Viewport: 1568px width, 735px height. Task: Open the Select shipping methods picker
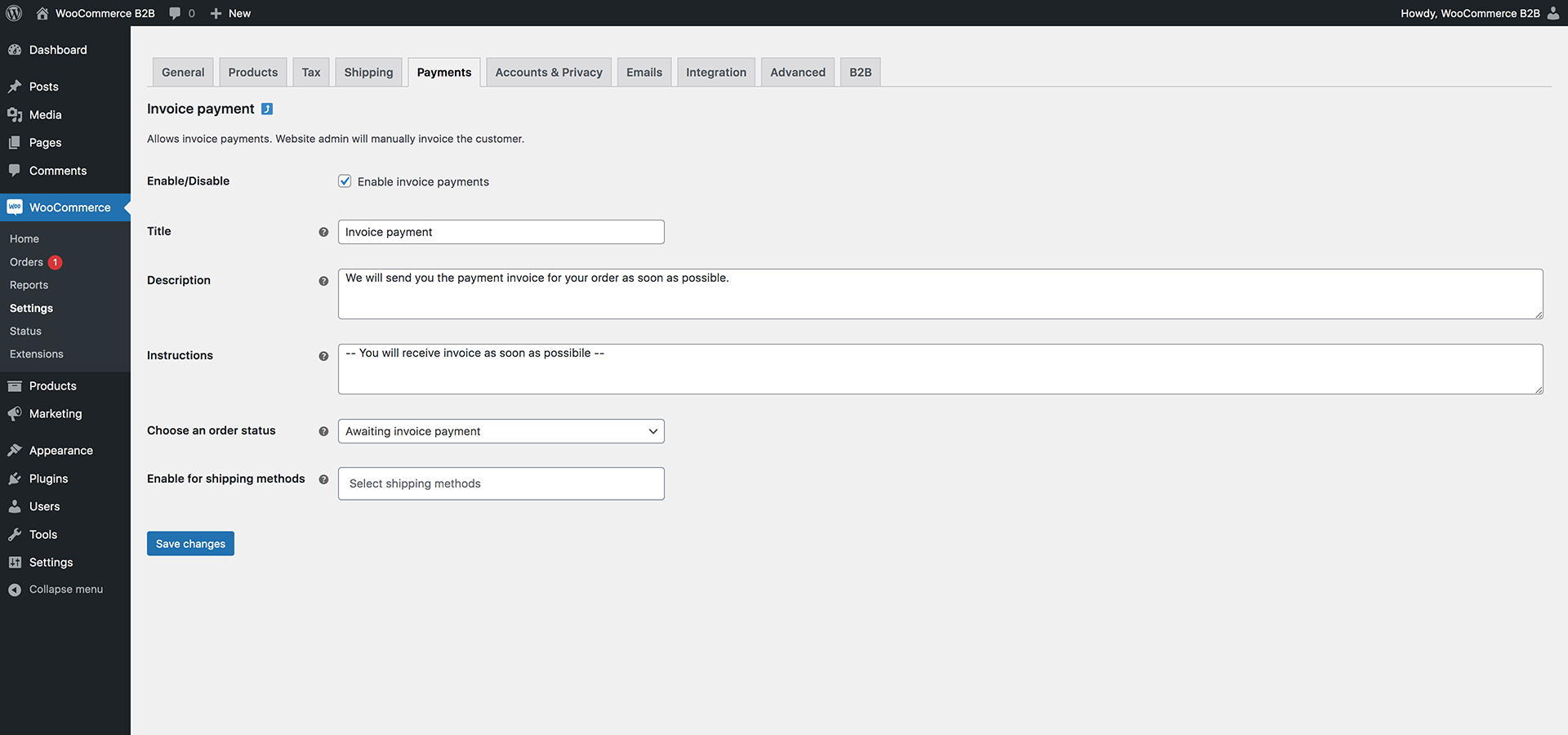coord(501,483)
